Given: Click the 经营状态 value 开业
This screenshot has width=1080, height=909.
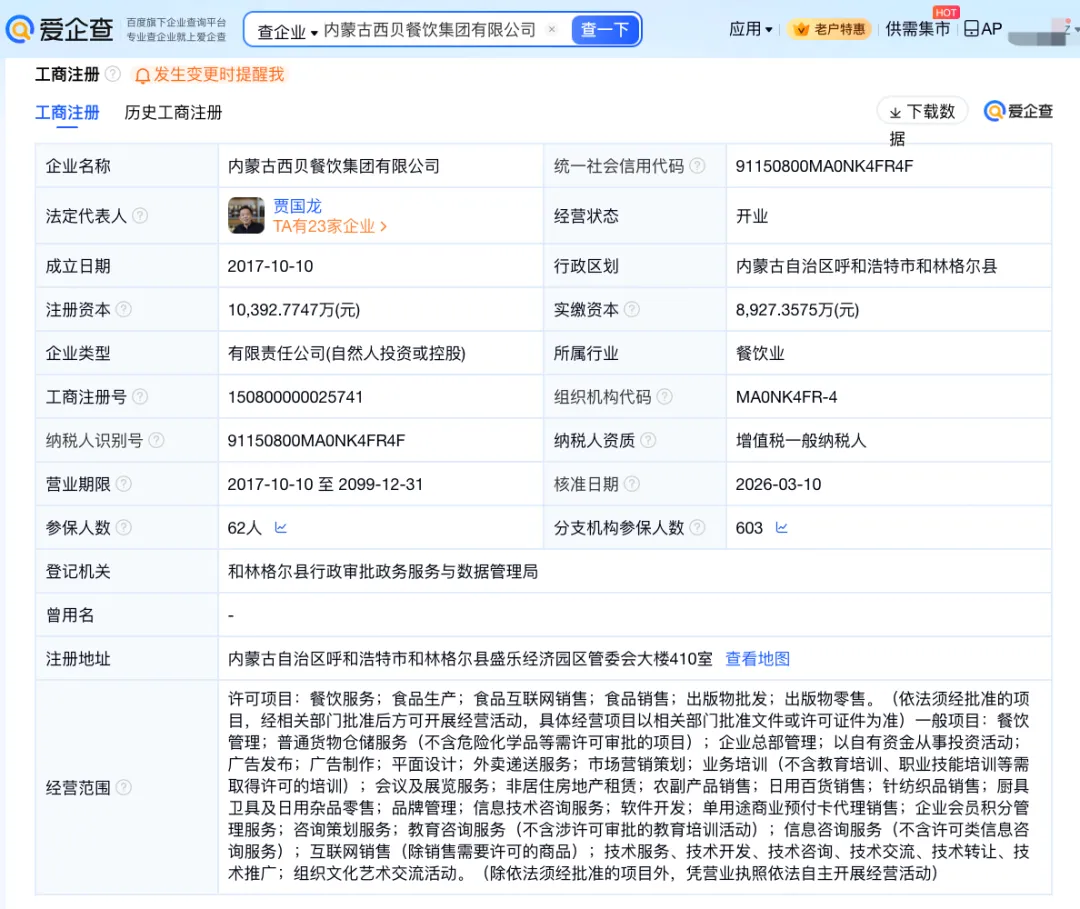Looking at the screenshot, I should tap(751, 216).
